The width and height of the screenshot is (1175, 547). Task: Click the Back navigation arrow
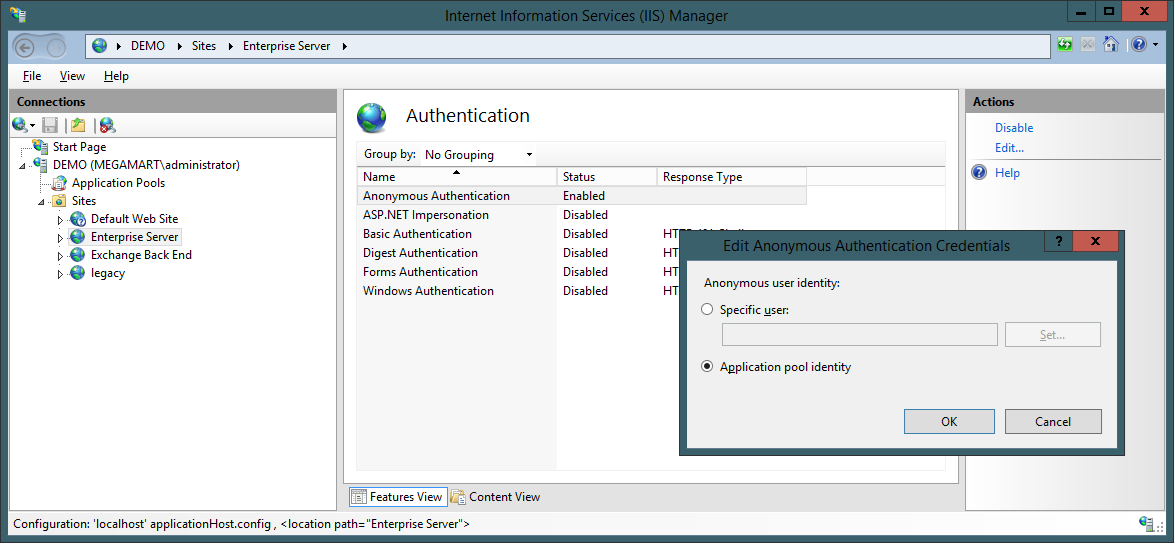coord(25,48)
